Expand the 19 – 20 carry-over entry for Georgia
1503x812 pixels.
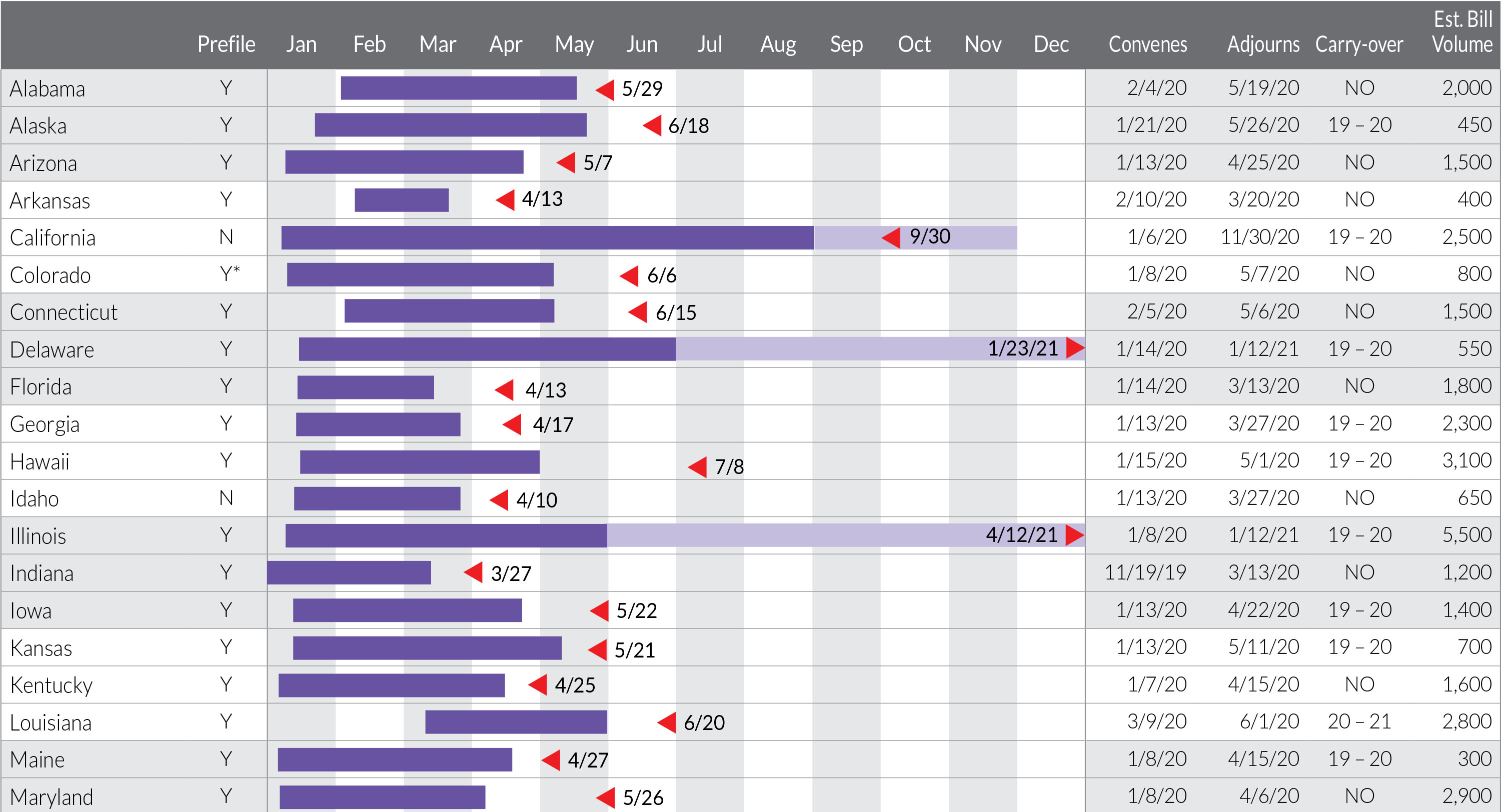[x=1359, y=423]
